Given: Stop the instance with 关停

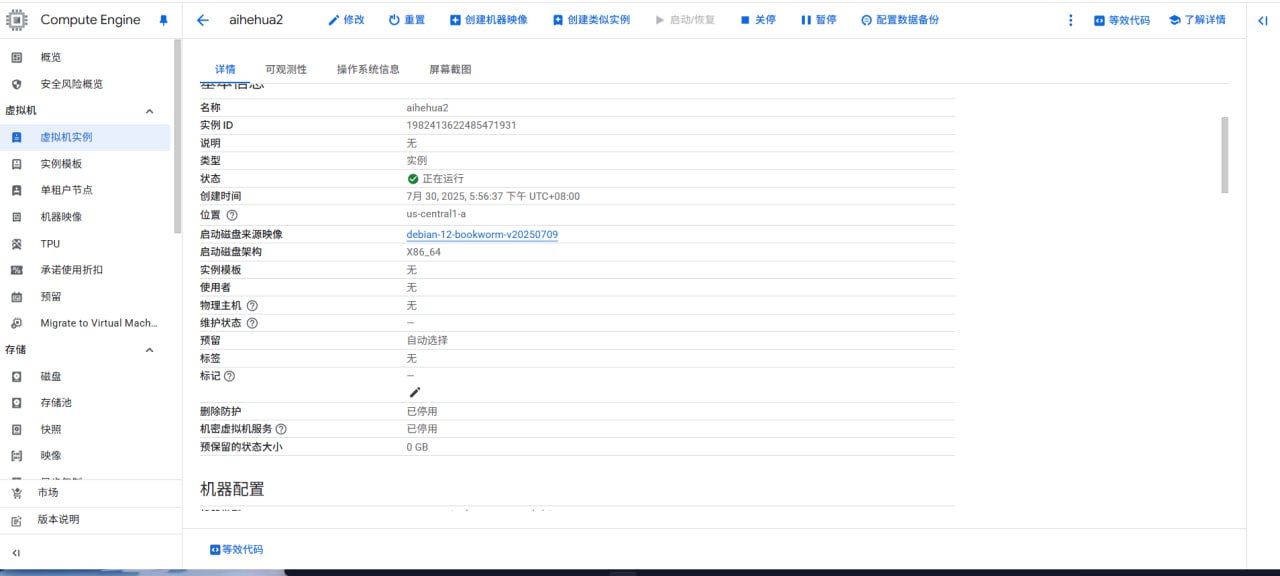Looking at the screenshot, I should coord(758,20).
